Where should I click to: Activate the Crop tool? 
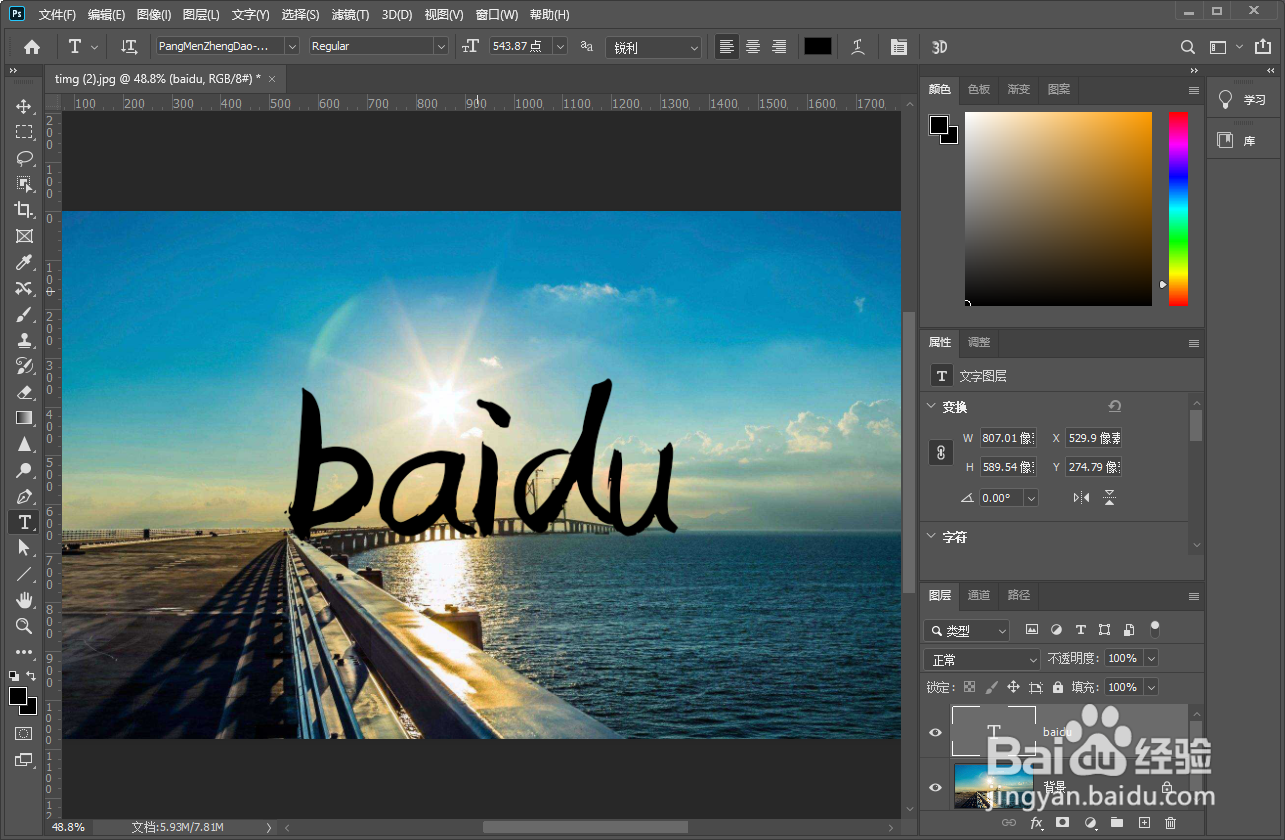click(24, 210)
